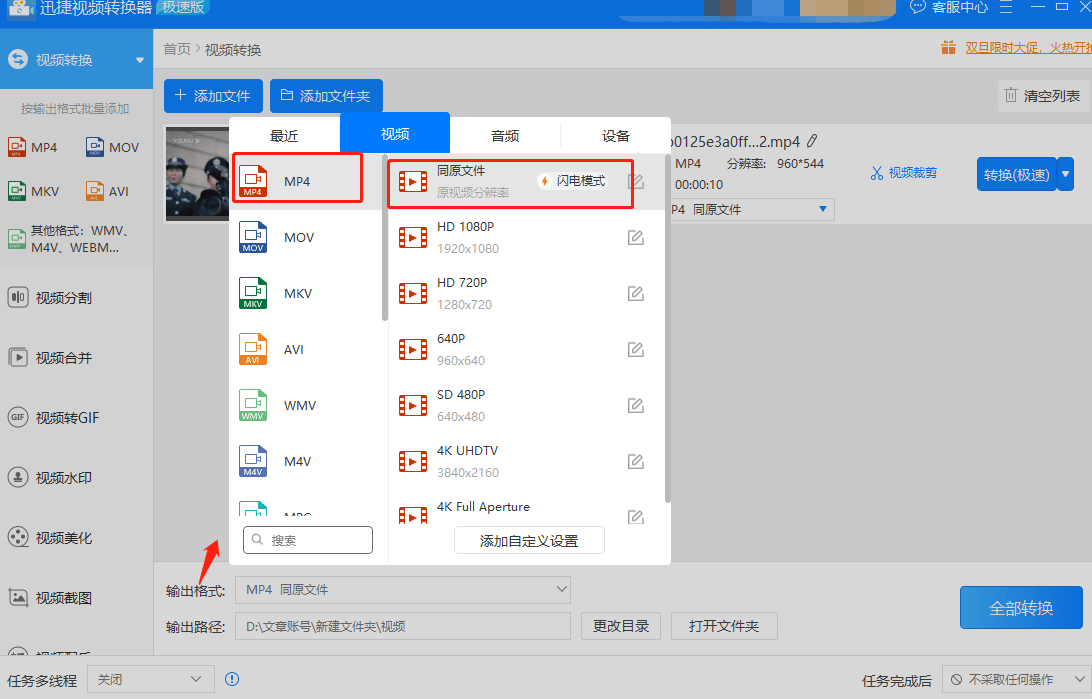Click the preset list vertical scrollbar
This screenshot has width=1092, height=699.
[x=668, y=327]
